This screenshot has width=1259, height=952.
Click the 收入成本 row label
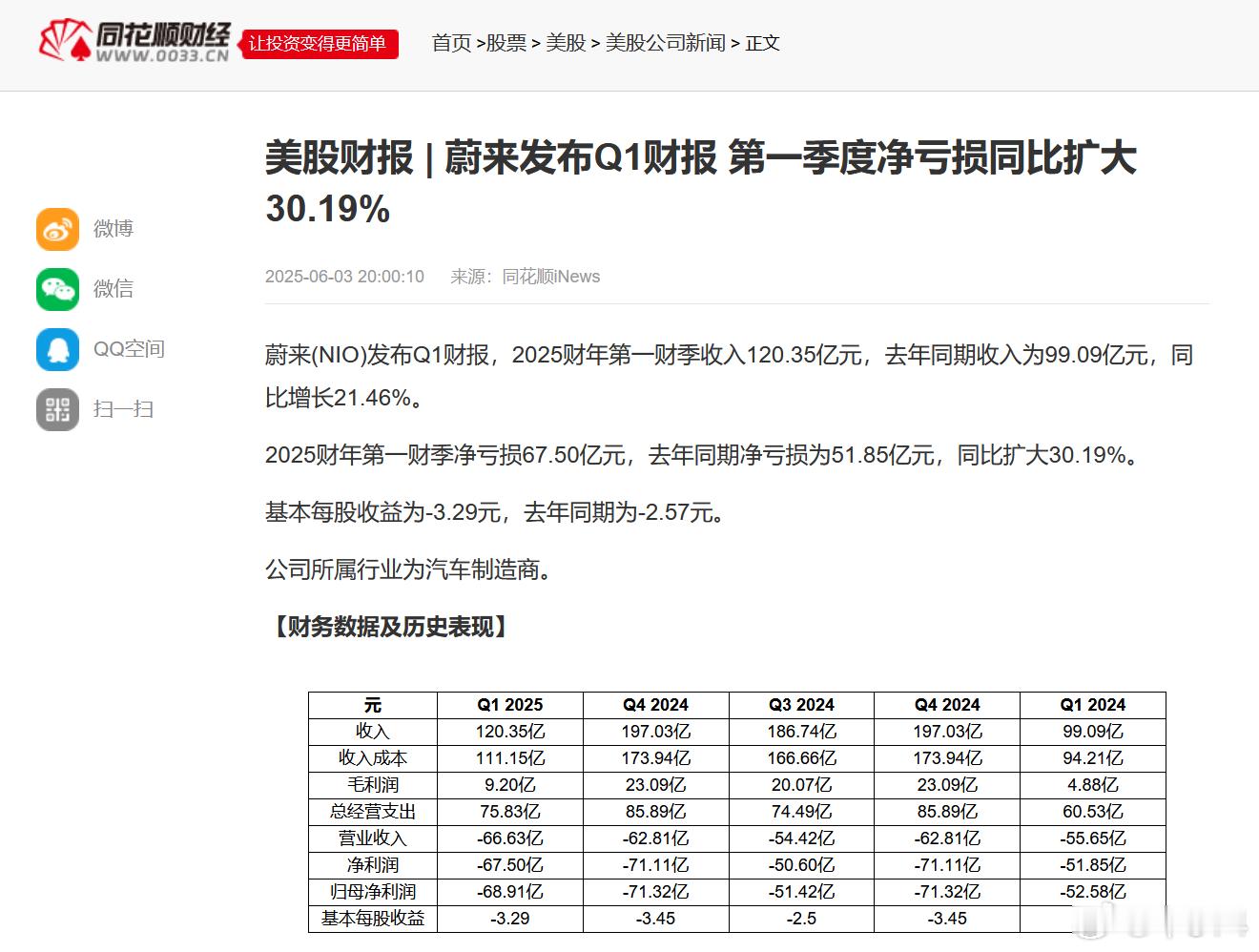coord(373,758)
